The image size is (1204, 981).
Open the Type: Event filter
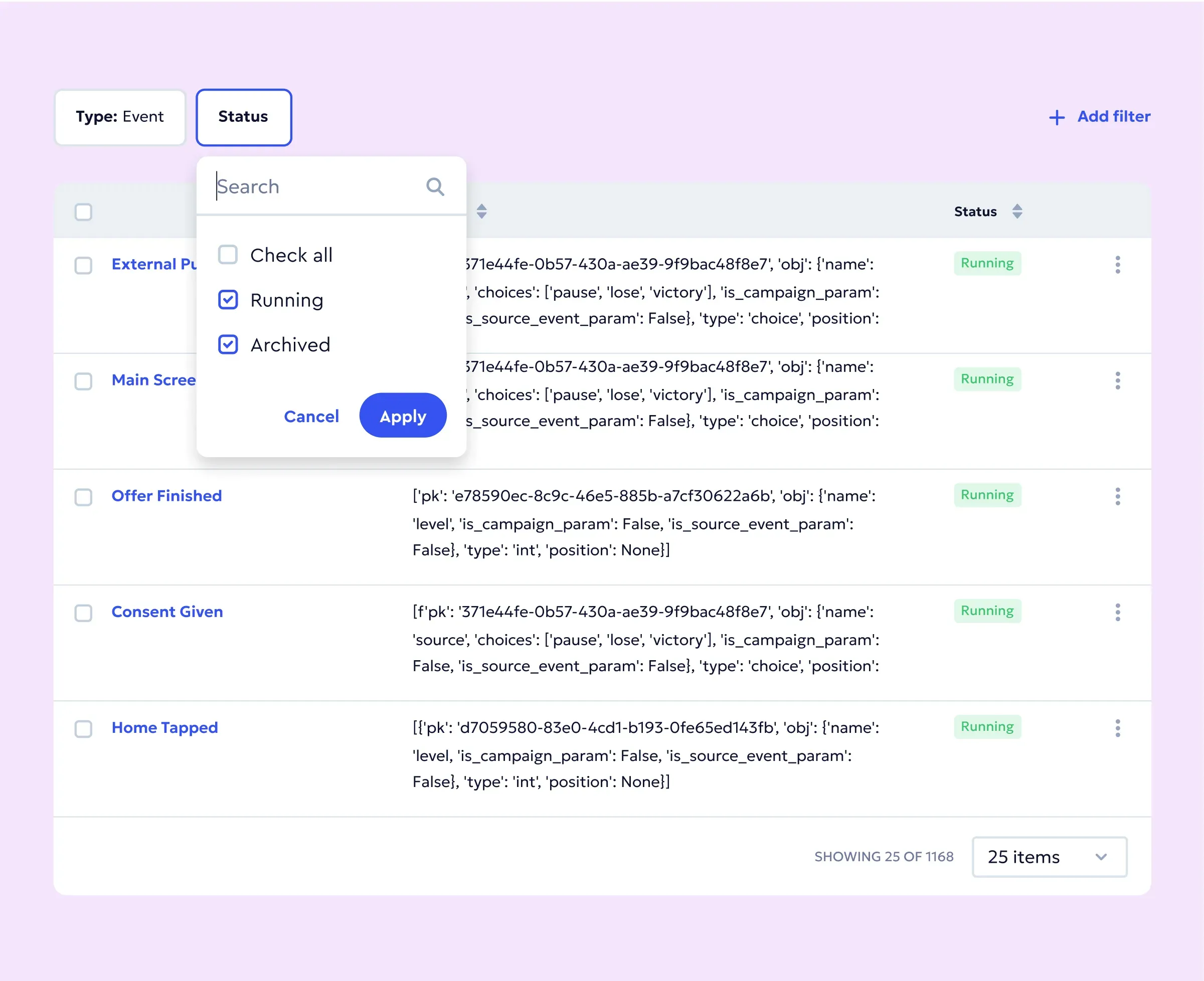tap(120, 117)
